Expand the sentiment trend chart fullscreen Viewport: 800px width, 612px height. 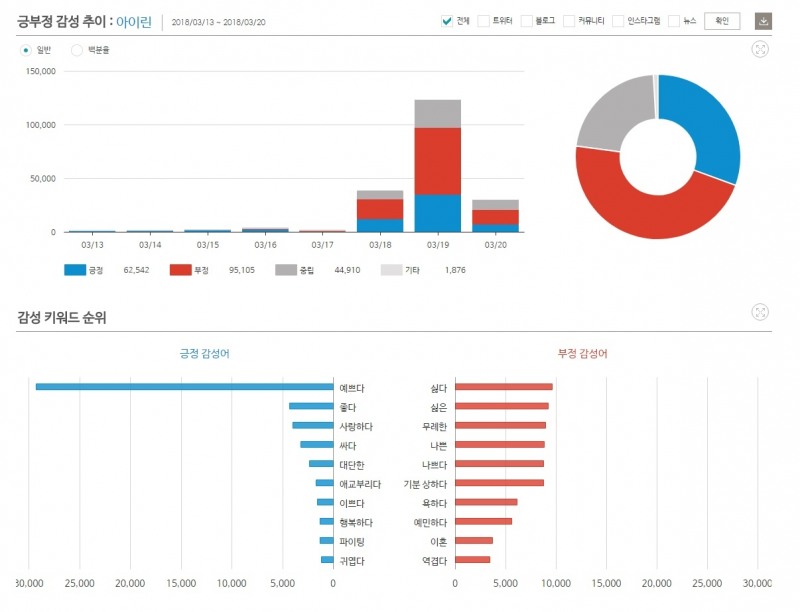pyautogui.click(x=760, y=49)
